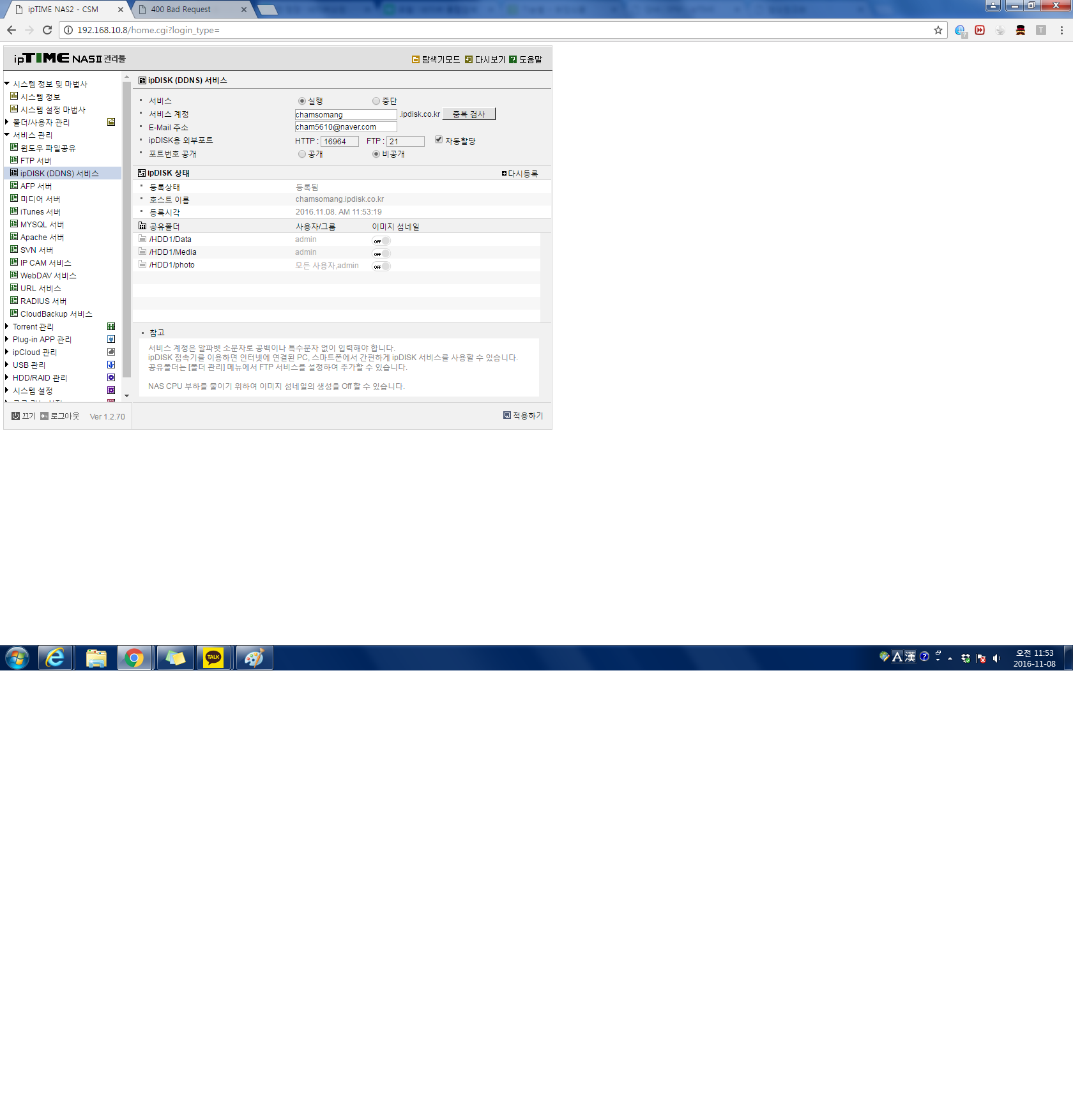Open the 미디어 서버 menu item
Screen dimensions: 1073x1120
point(40,199)
